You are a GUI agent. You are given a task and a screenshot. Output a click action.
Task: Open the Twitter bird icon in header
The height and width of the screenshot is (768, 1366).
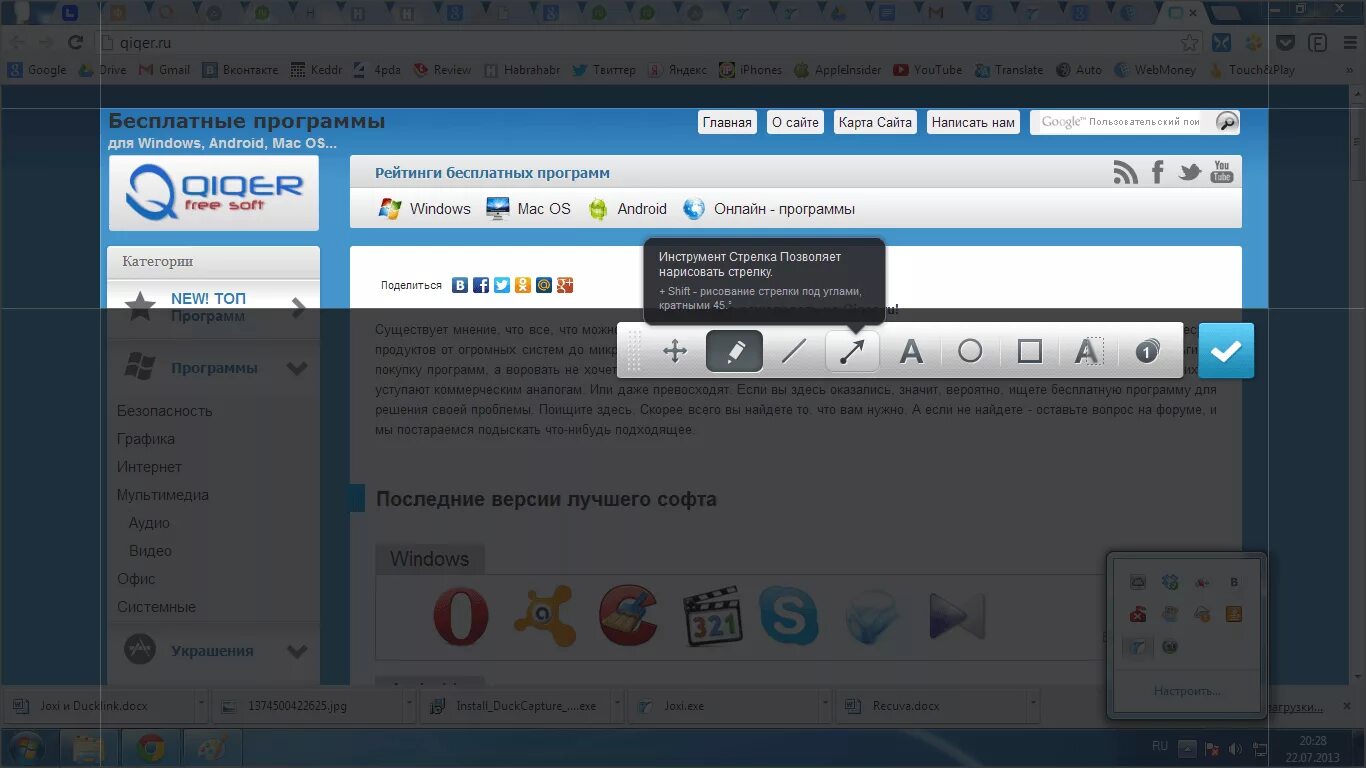point(1189,172)
